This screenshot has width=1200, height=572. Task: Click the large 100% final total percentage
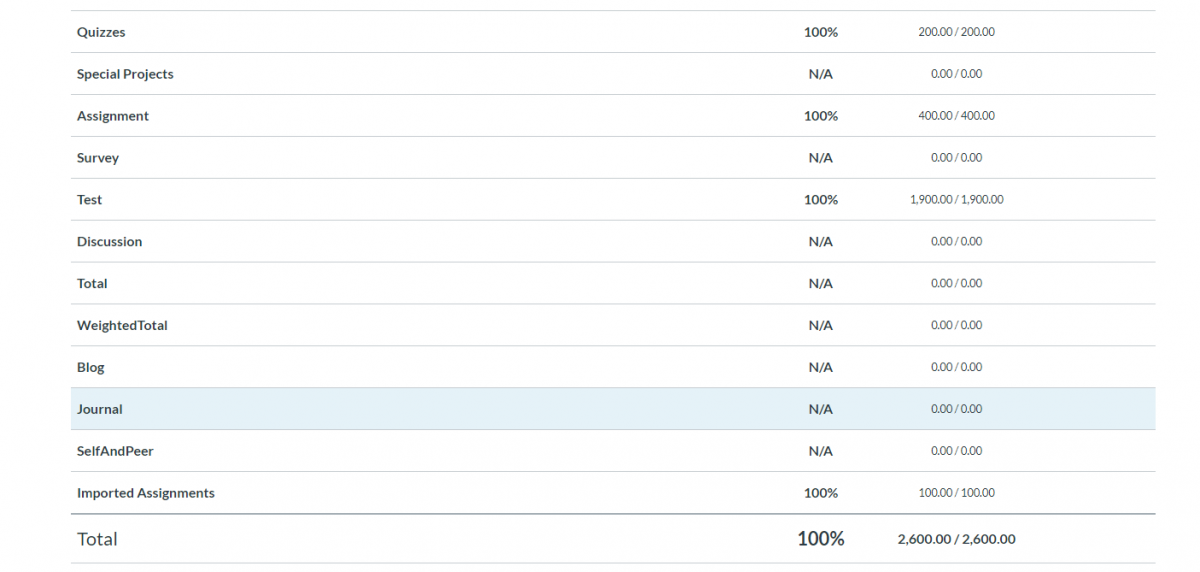tap(821, 539)
